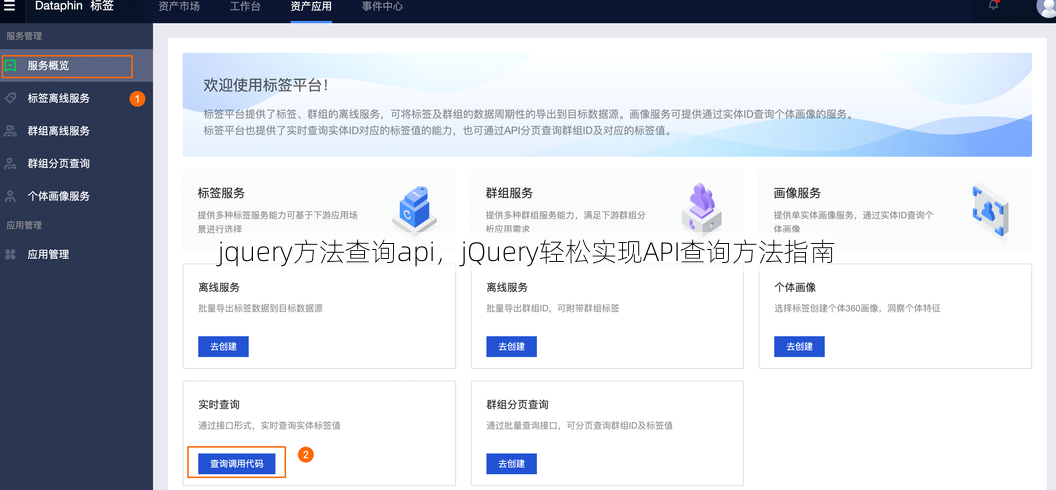The image size is (1056, 490).
Task: Open 应用管理 in the sidebar
Action: pos(76,254)
